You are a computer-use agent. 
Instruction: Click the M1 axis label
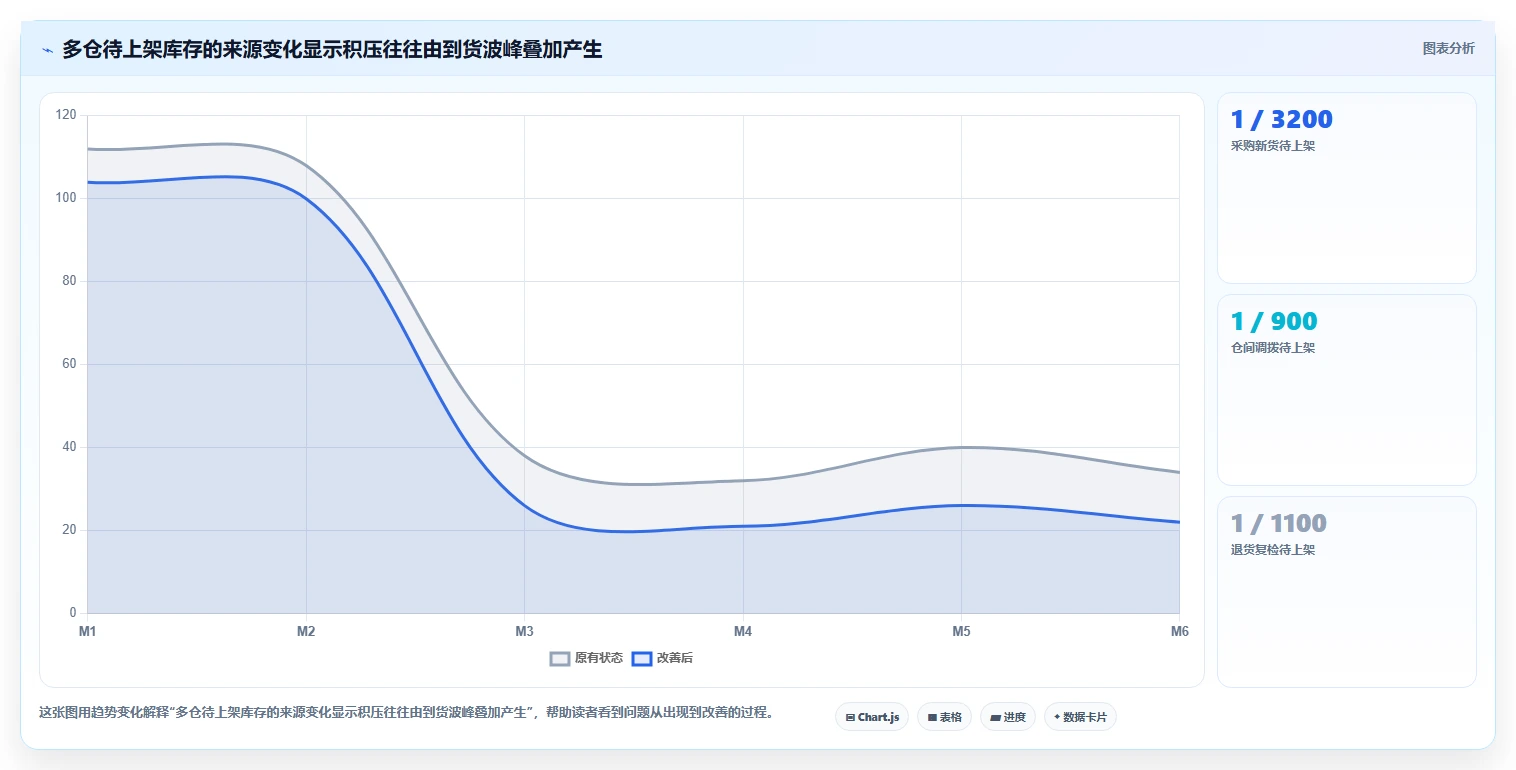[x=88, y=632]
